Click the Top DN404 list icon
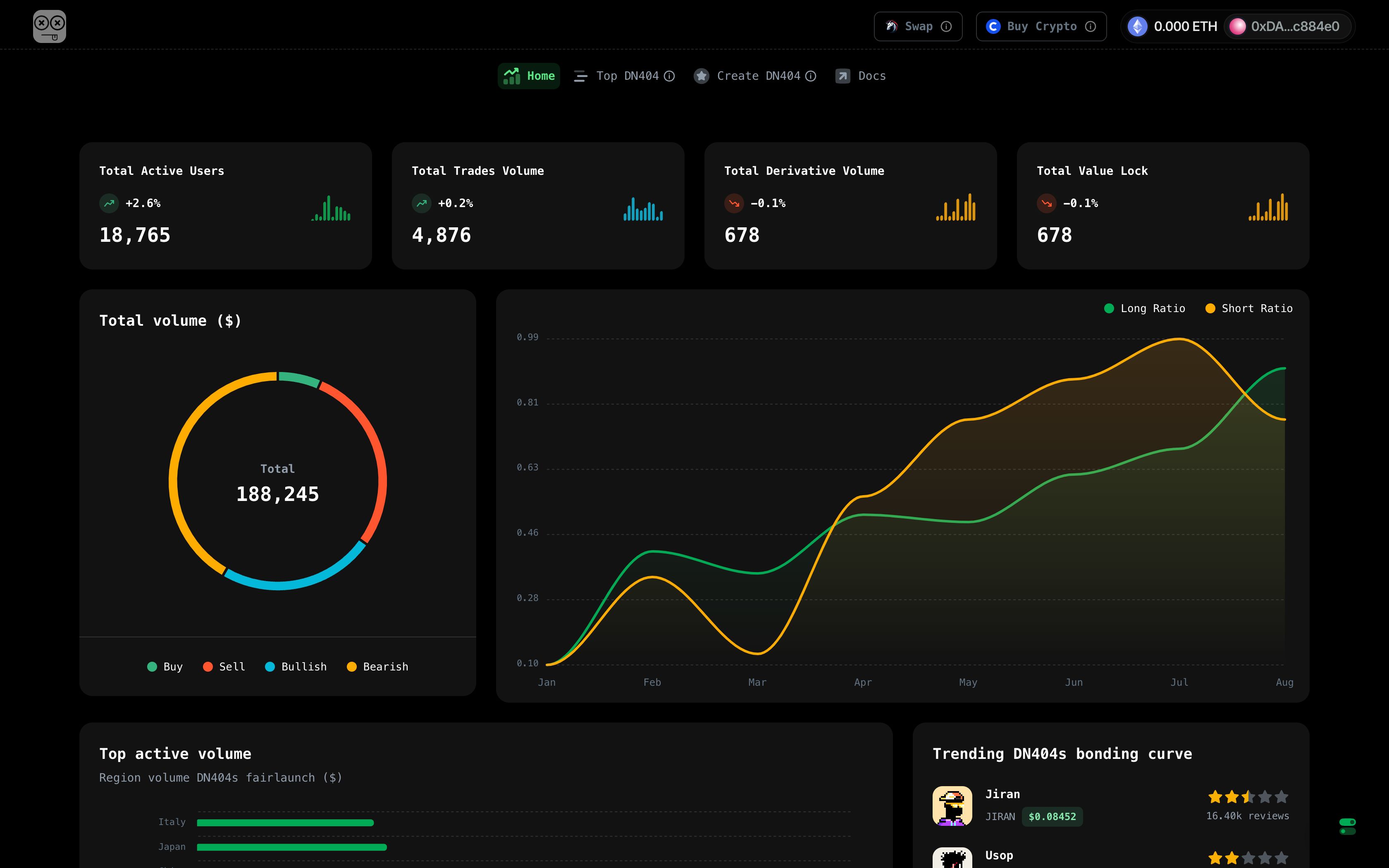 (580, 76)
